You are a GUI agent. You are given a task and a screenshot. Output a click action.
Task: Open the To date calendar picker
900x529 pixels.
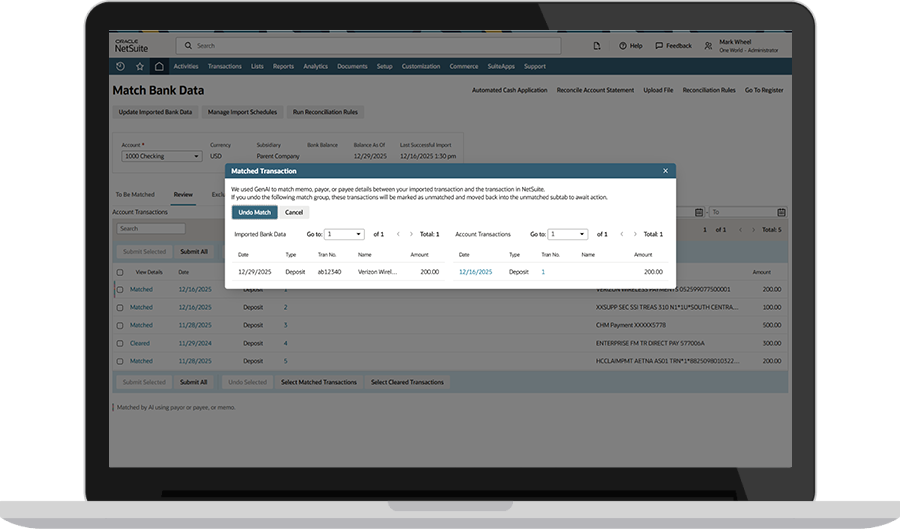(781, 212)
